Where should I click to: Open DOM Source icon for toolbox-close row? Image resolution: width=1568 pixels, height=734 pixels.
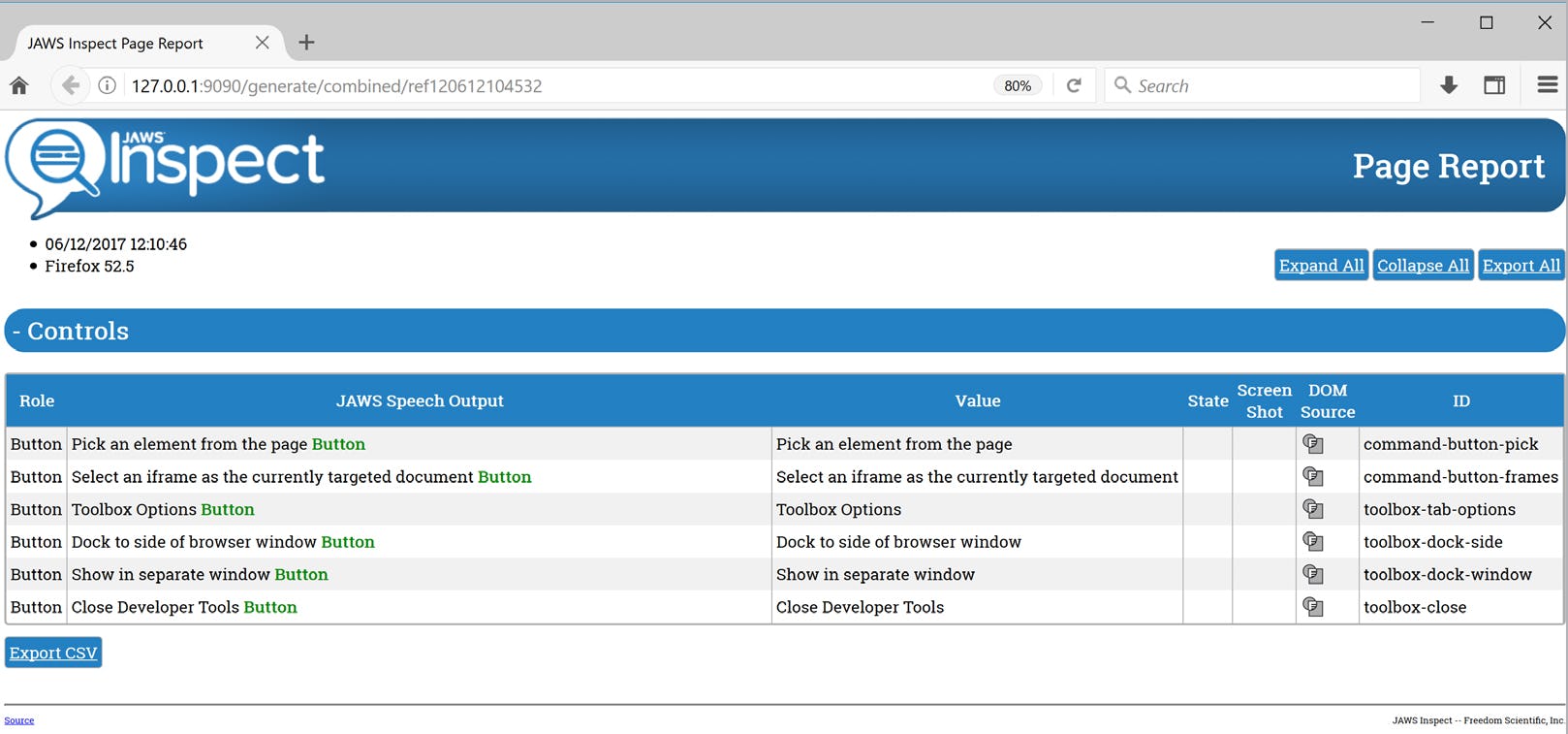pyautogui.click(x=1313, y=607)
